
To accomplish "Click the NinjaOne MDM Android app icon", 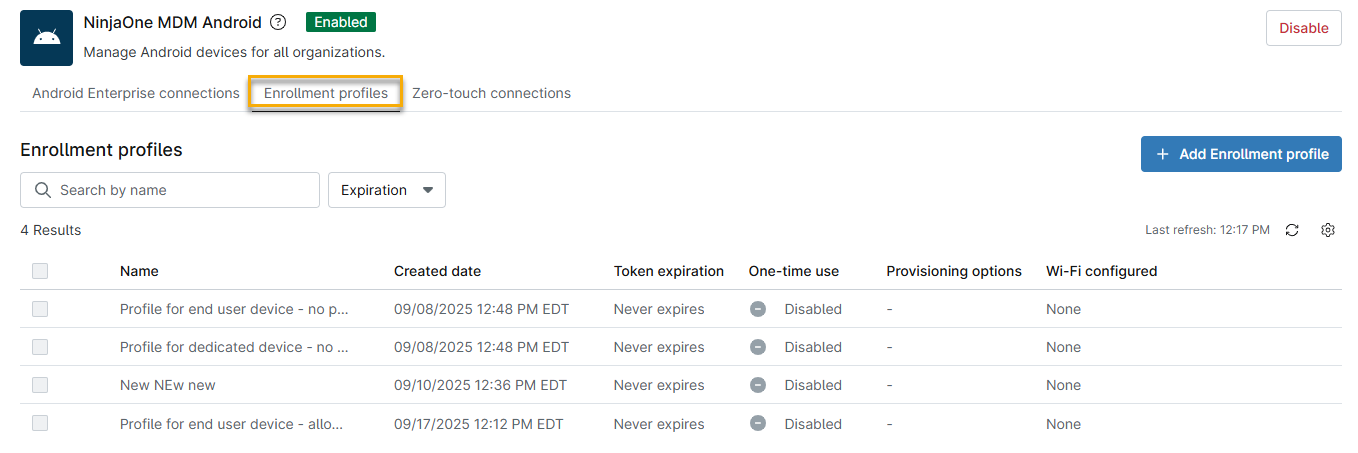I will tap(46, 38).
